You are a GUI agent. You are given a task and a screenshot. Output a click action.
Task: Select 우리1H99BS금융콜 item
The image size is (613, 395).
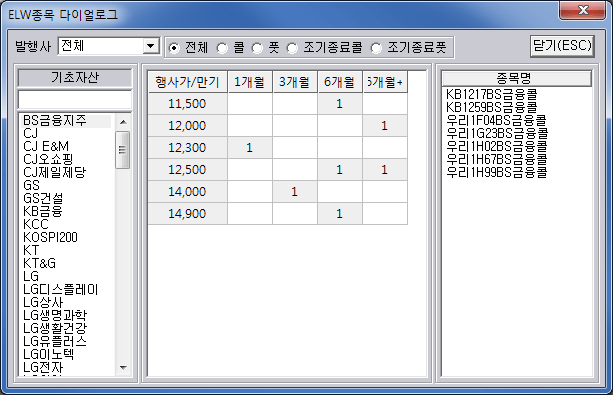(x=497, y=172)
